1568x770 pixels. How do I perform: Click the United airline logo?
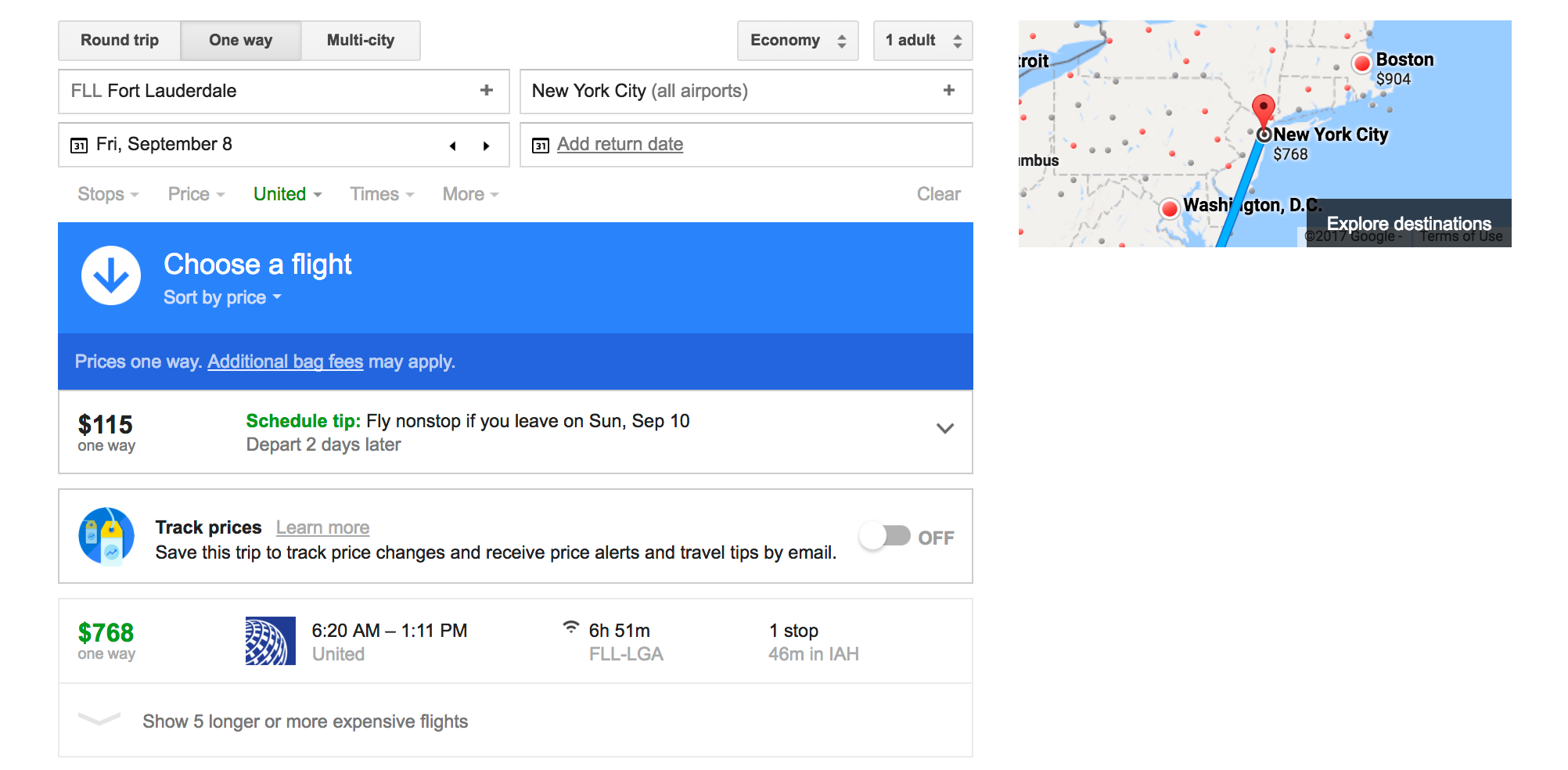(270, 641)
